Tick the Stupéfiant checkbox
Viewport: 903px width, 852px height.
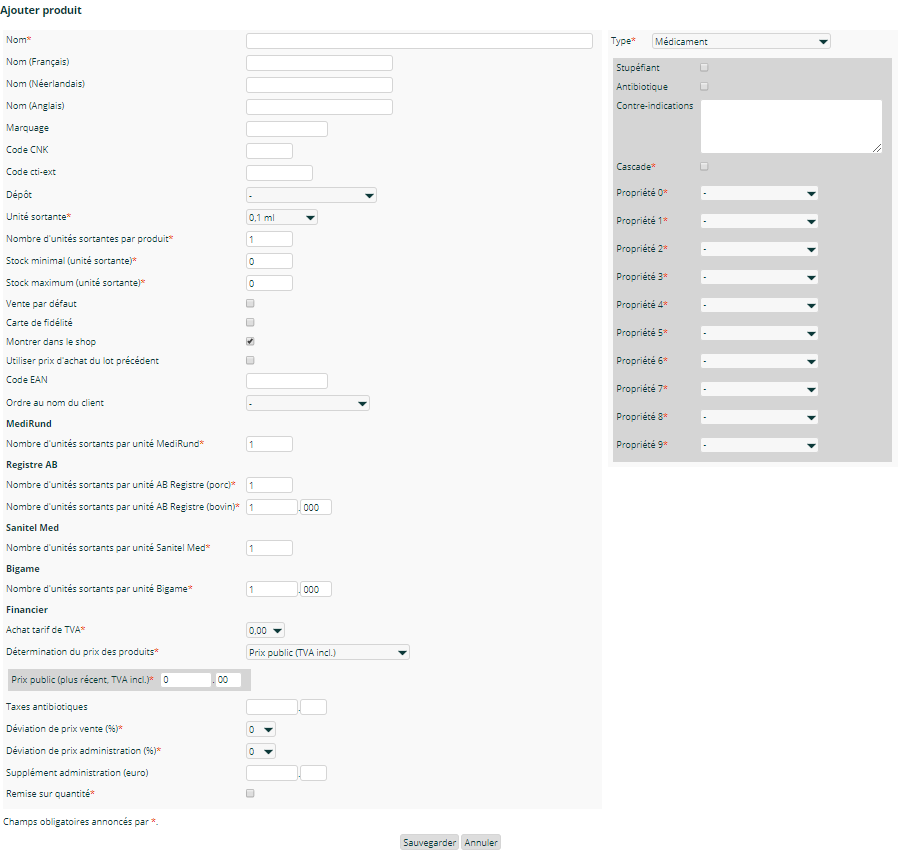point(704,67)
